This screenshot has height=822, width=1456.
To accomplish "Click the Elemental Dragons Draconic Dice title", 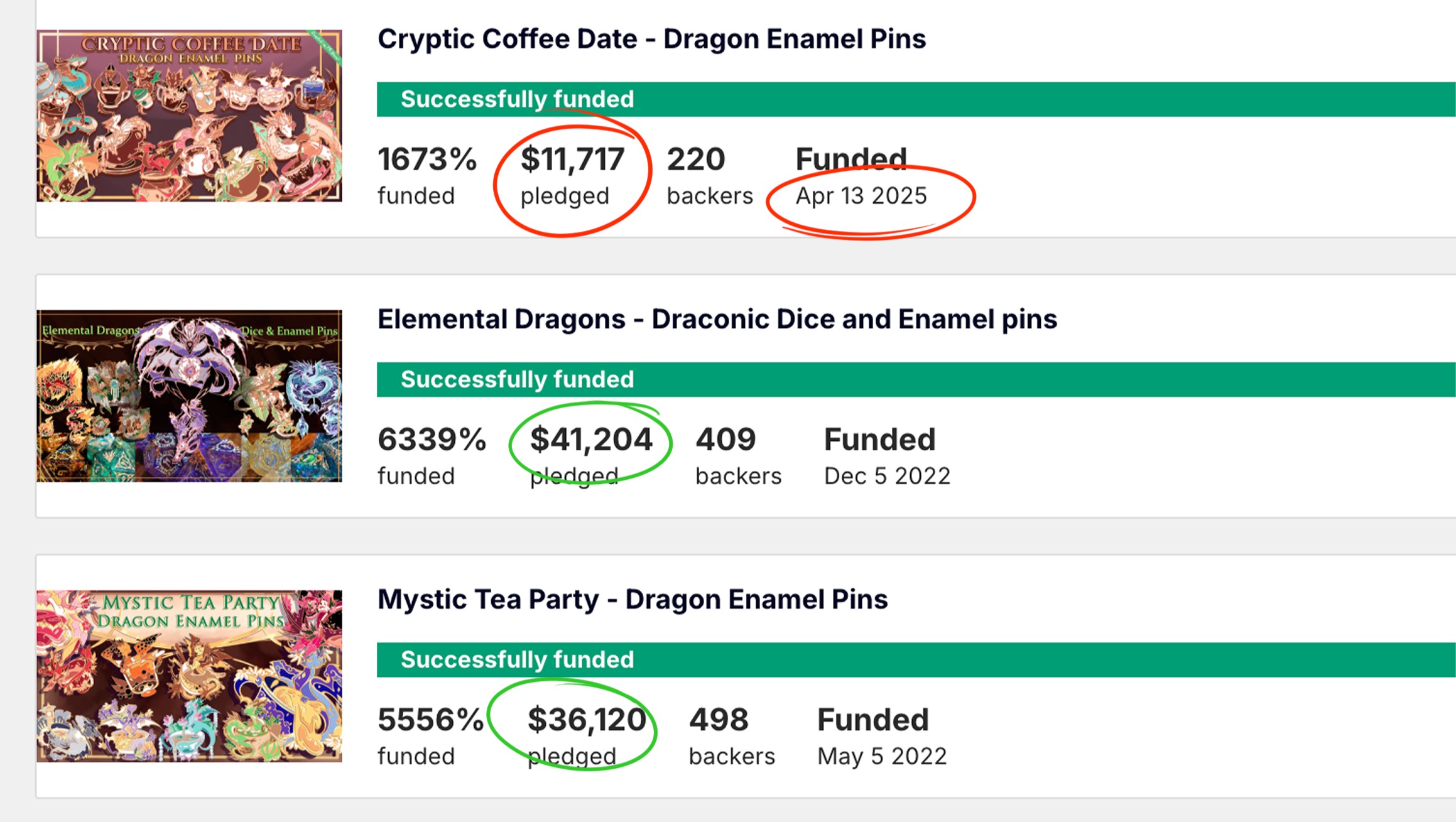I will pyautogui.click(x=717, y=319).
